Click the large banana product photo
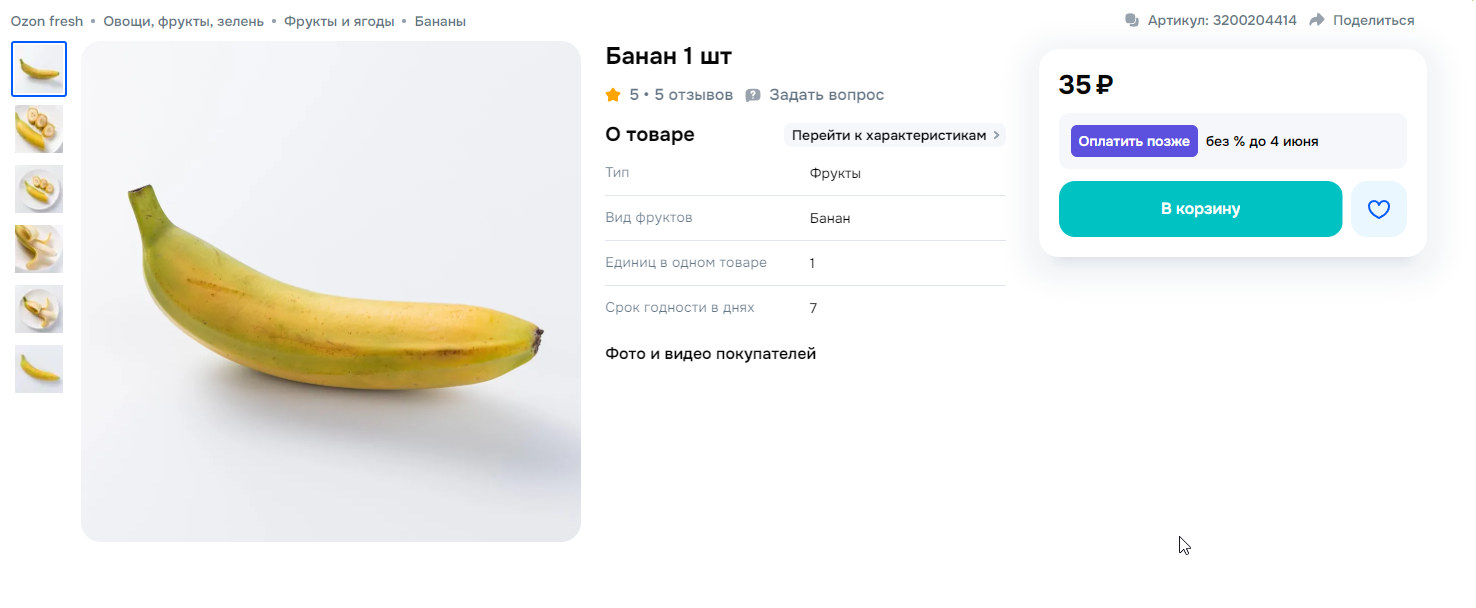Viewport: 1476px width, 608px height. pyautogui.click(x=331, y=291)
